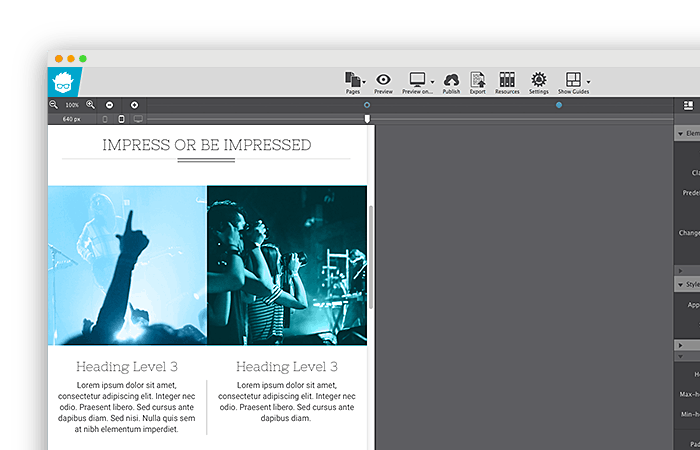
Task: Click the zoom out magnifier icon
Action: coord(54,105)
